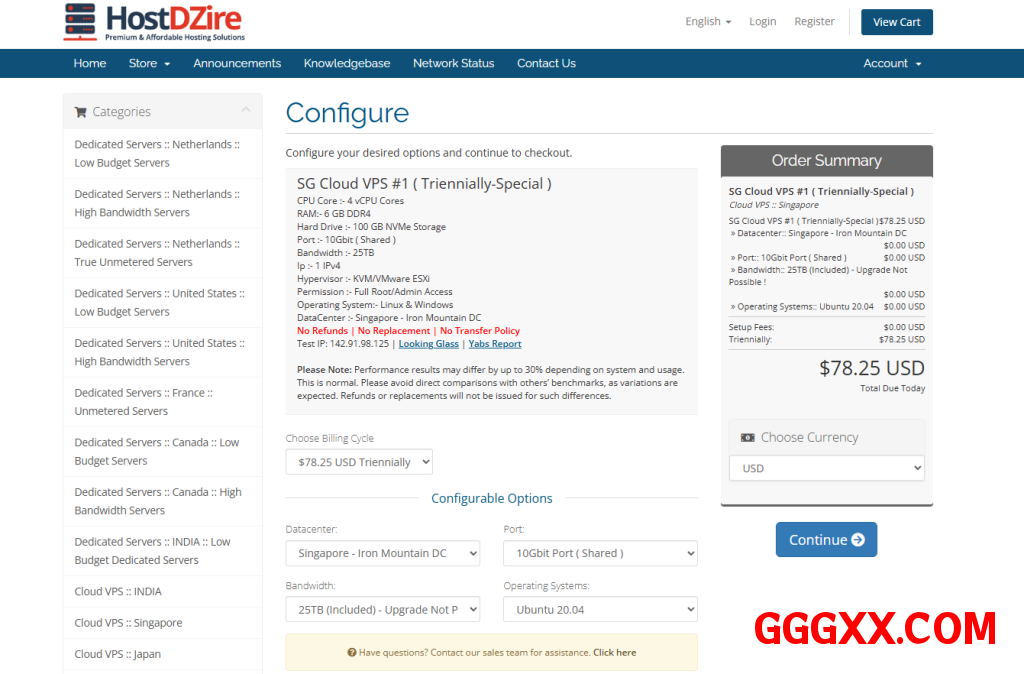Open the Bandwidth selection dropdown
Image resolution: width=1024 pixels, height=674 pixels.
coord(382,609)
